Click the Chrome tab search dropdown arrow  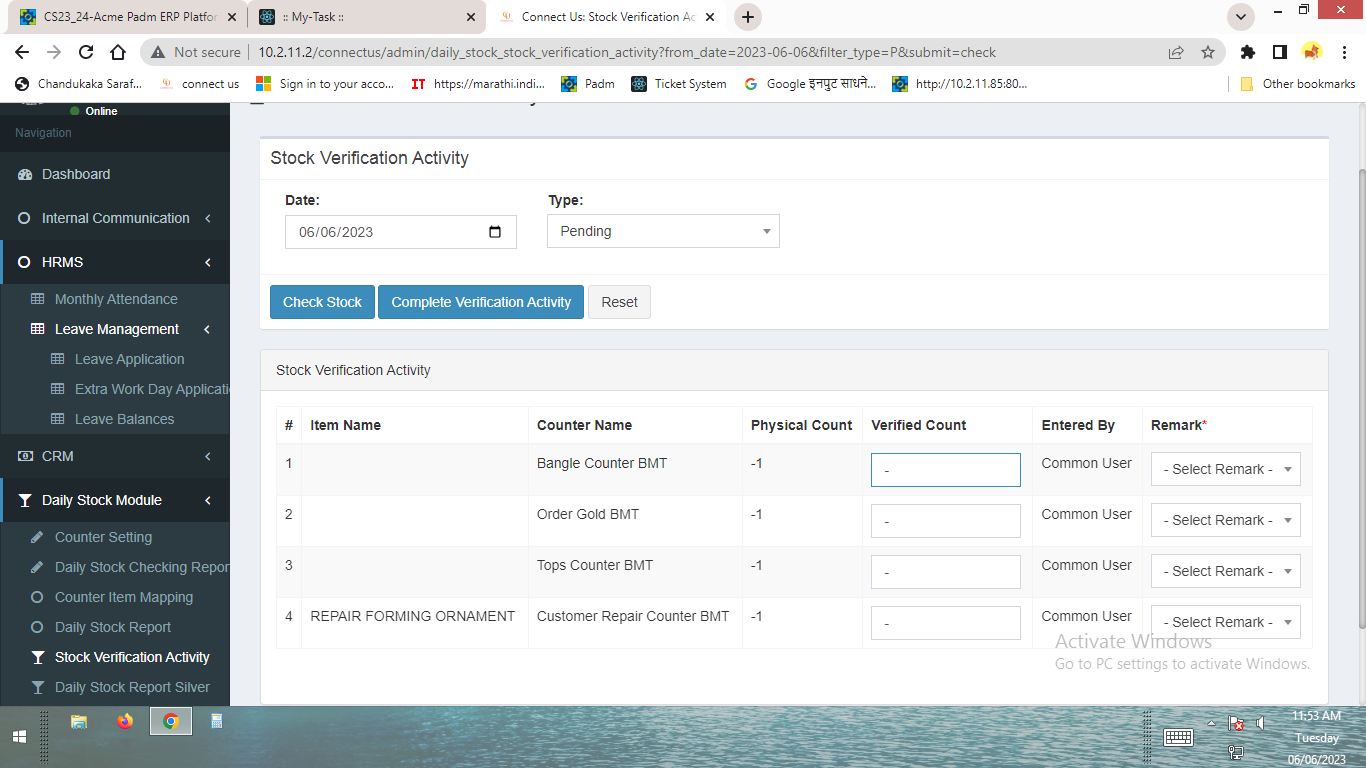(x=1241, y=17)
